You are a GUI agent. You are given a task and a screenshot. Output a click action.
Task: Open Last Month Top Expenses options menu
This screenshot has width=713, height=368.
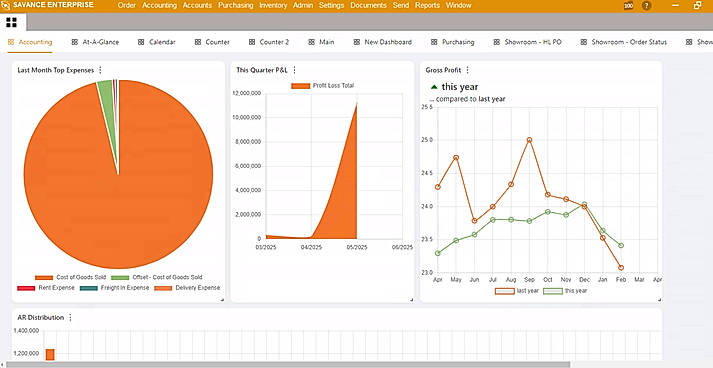tap(100, 70)
